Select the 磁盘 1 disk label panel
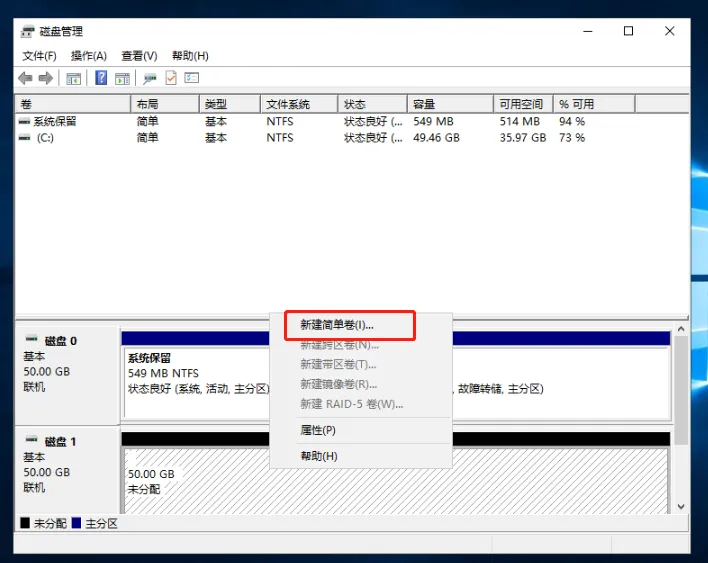The width and height of the screenshot is (708, 563). (67, 470)
